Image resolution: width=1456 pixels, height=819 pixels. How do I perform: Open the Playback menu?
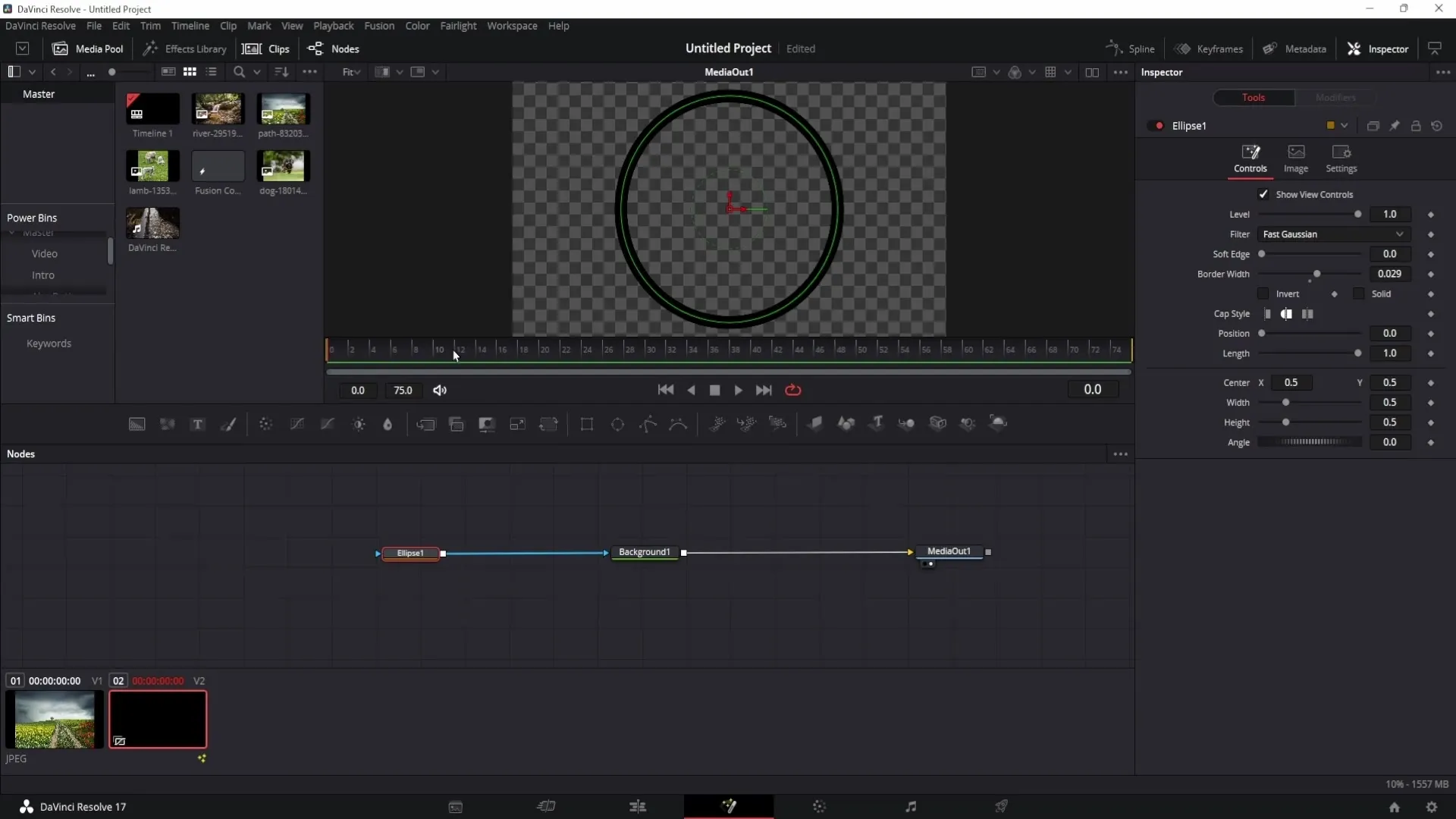tap(334, 26)
